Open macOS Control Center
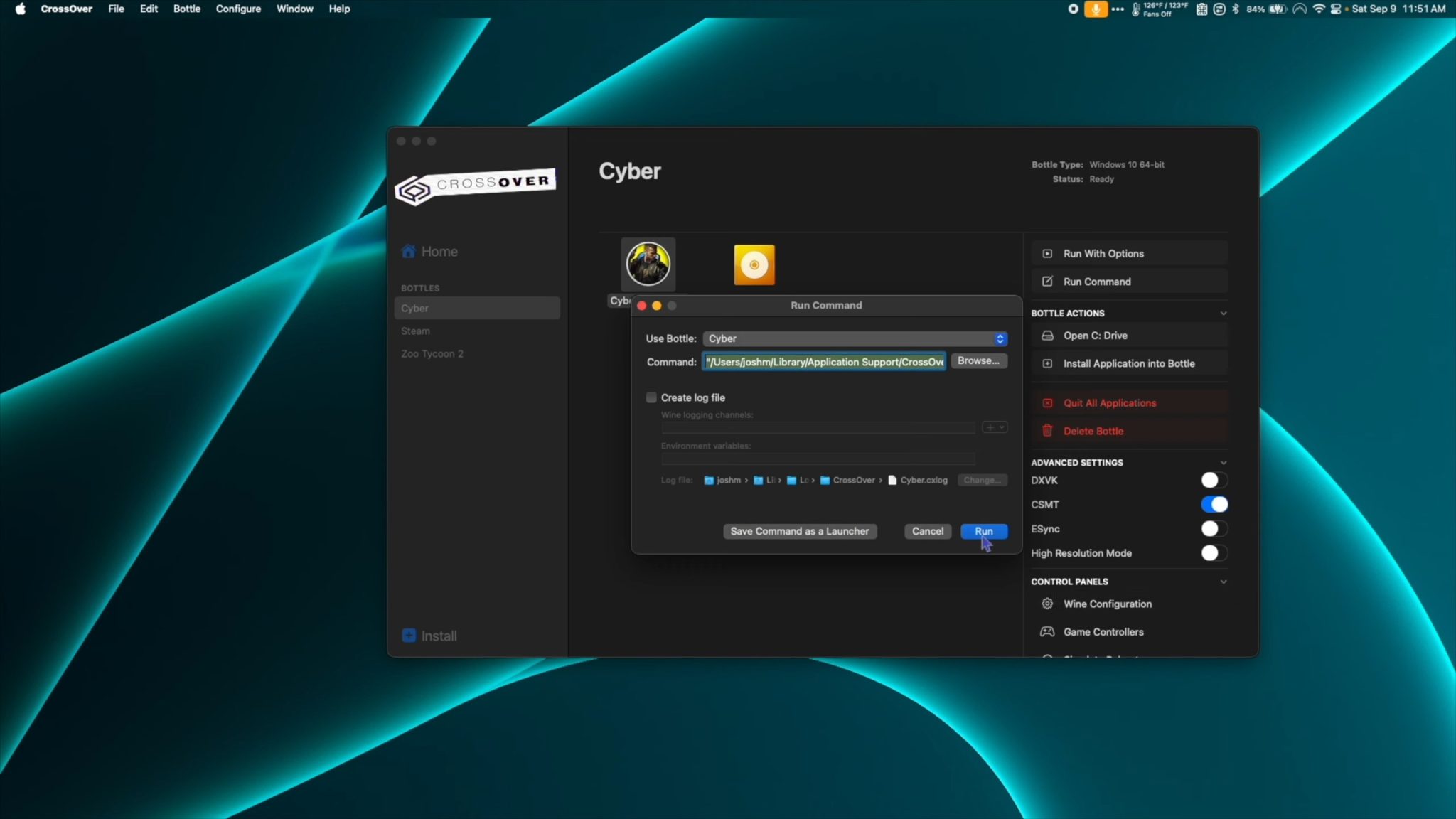The width and height of the screenshot is (1456, 819). 1336,9
